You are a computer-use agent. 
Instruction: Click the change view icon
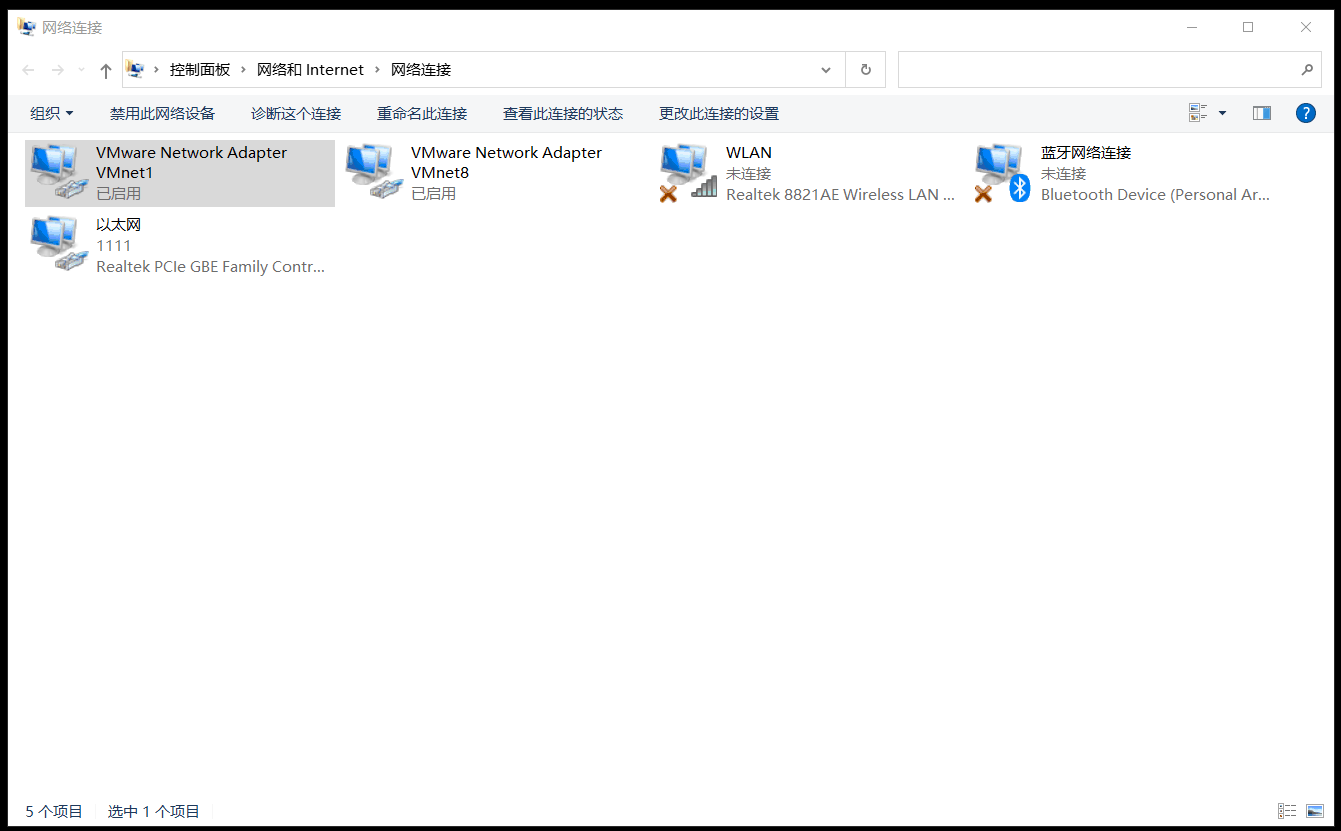point(1198,113)
